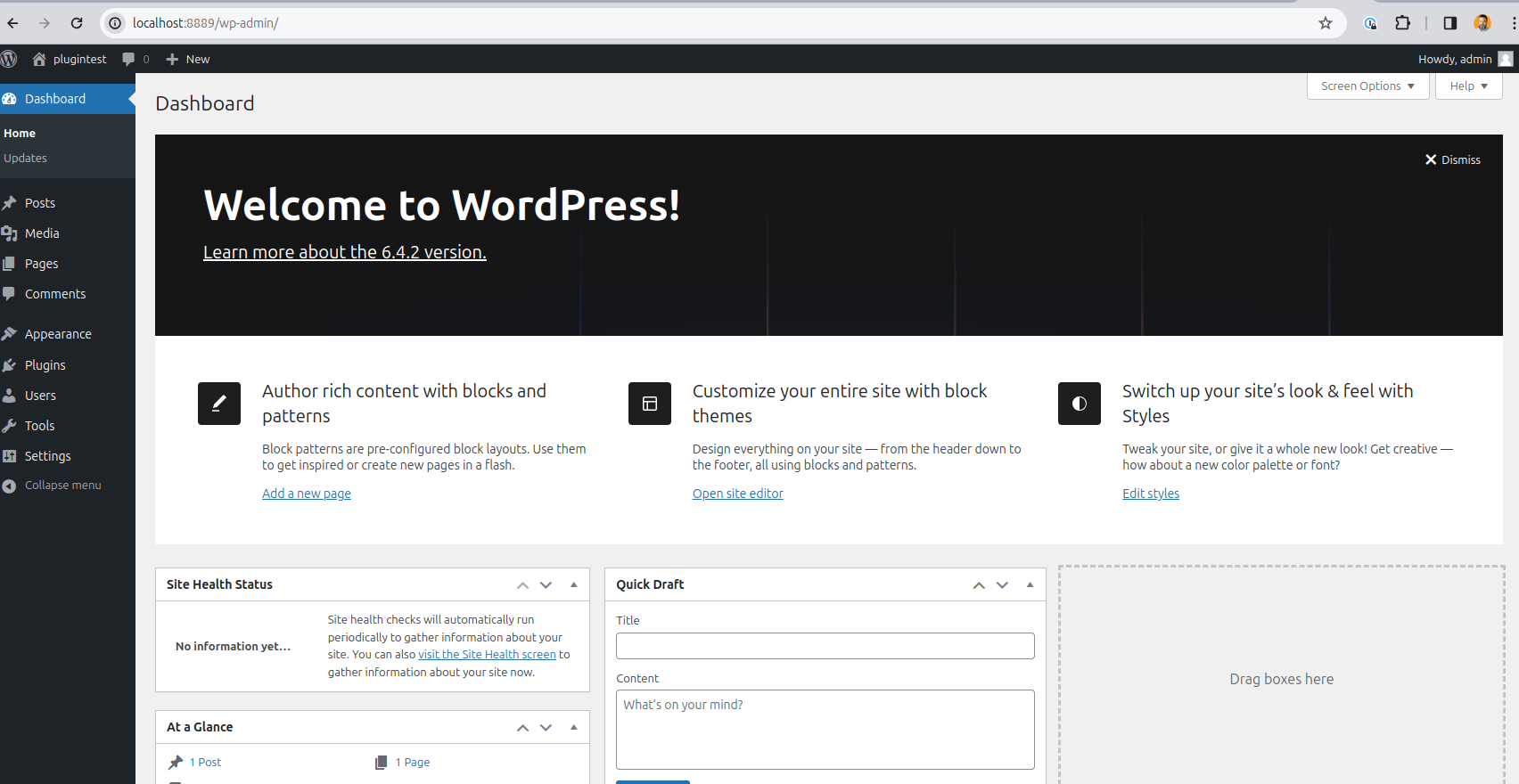
Task: Toggle Quick Draft panel collapse
Action: click(1030, 585)
